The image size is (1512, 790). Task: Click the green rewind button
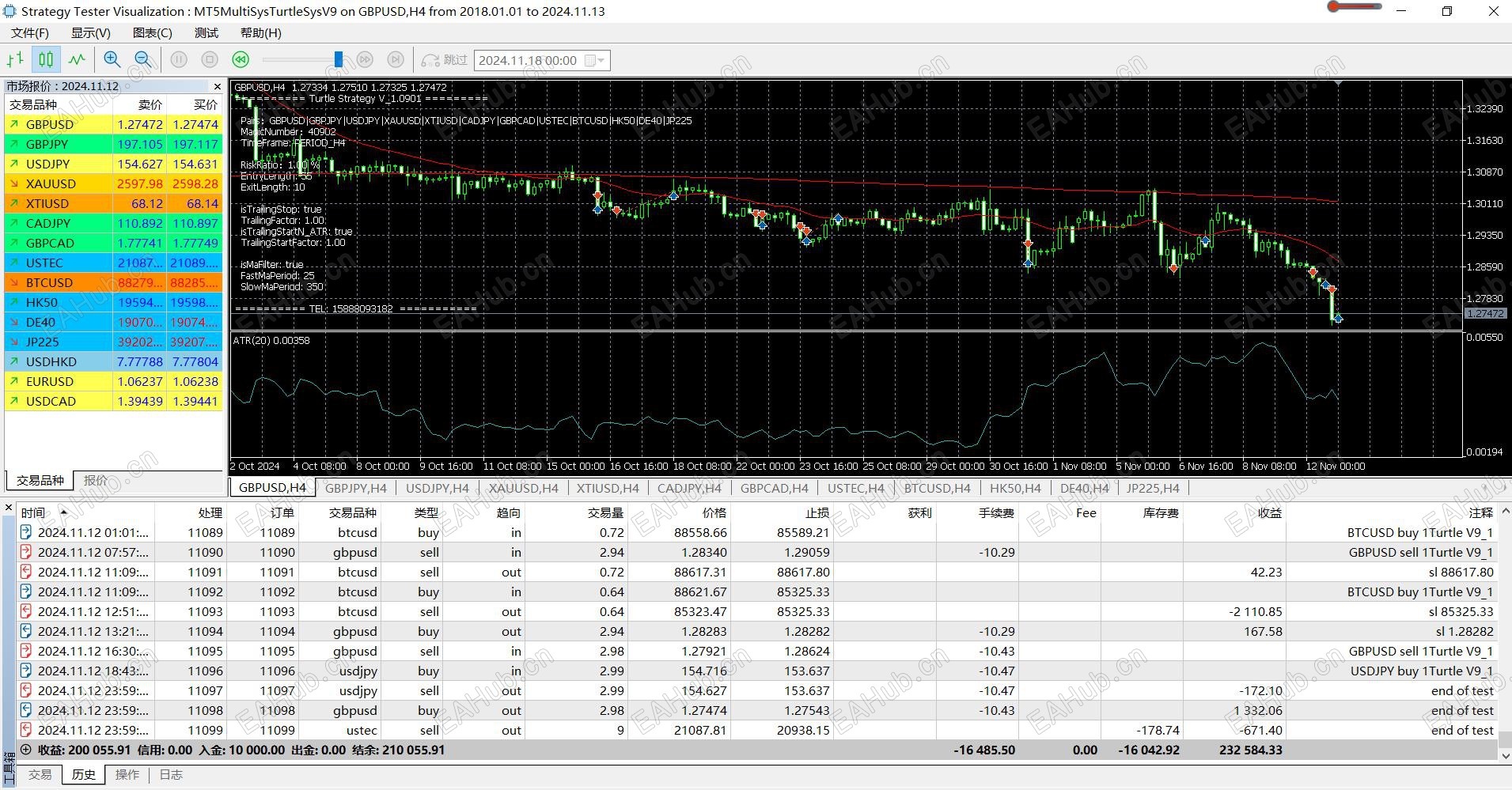[241, 60]
